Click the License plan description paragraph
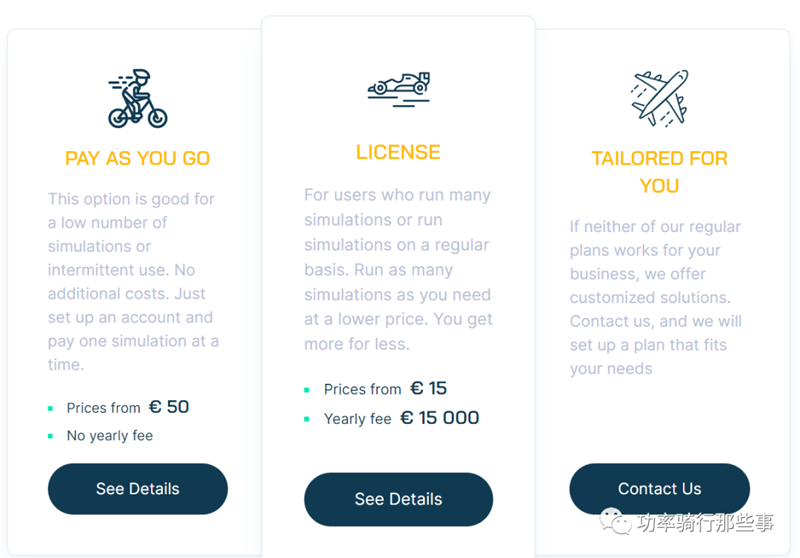The width and height of the screenshot is (800, 558). coord(398,269)
